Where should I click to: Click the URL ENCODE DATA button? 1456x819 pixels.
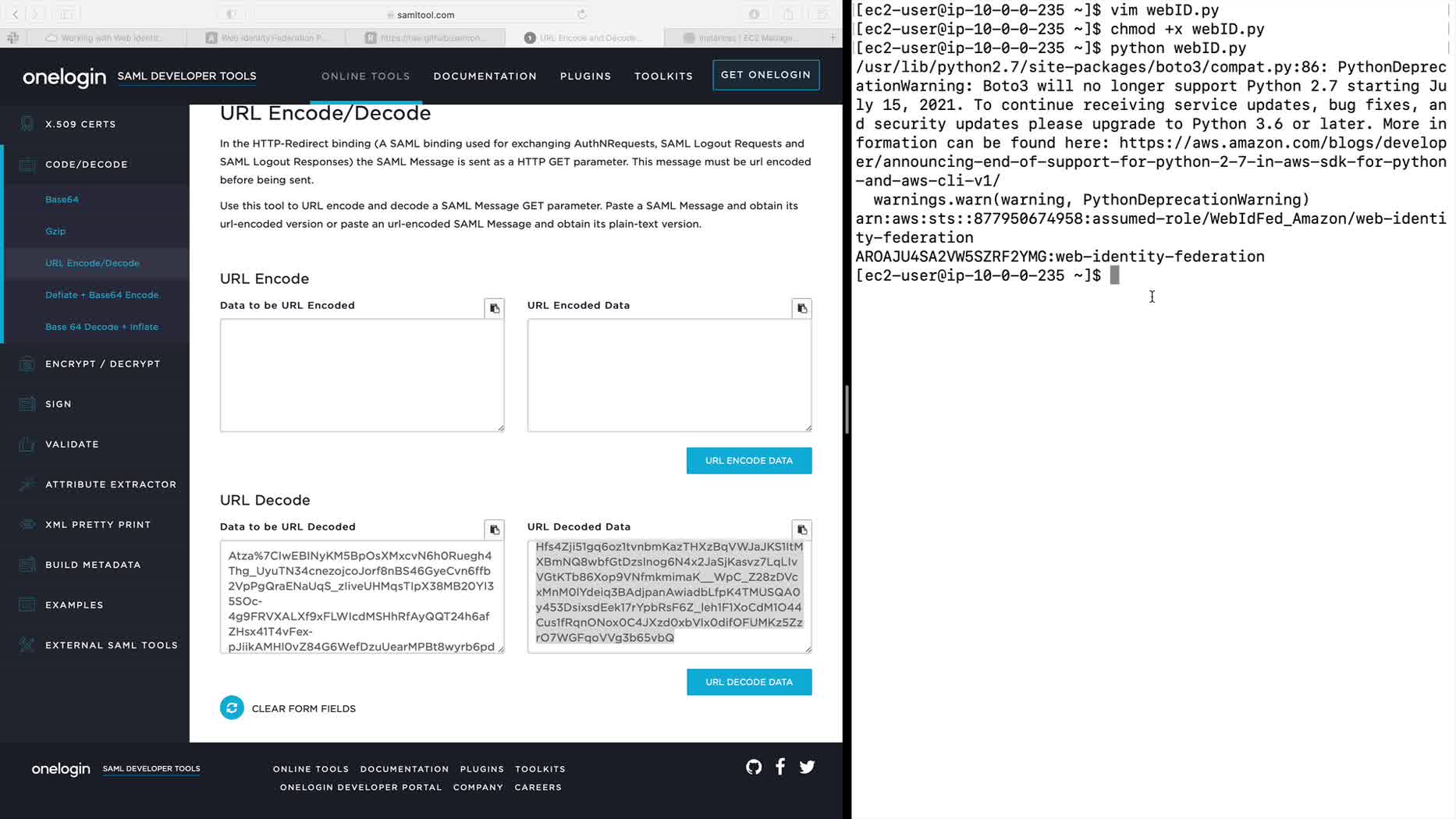pos(749,460)
